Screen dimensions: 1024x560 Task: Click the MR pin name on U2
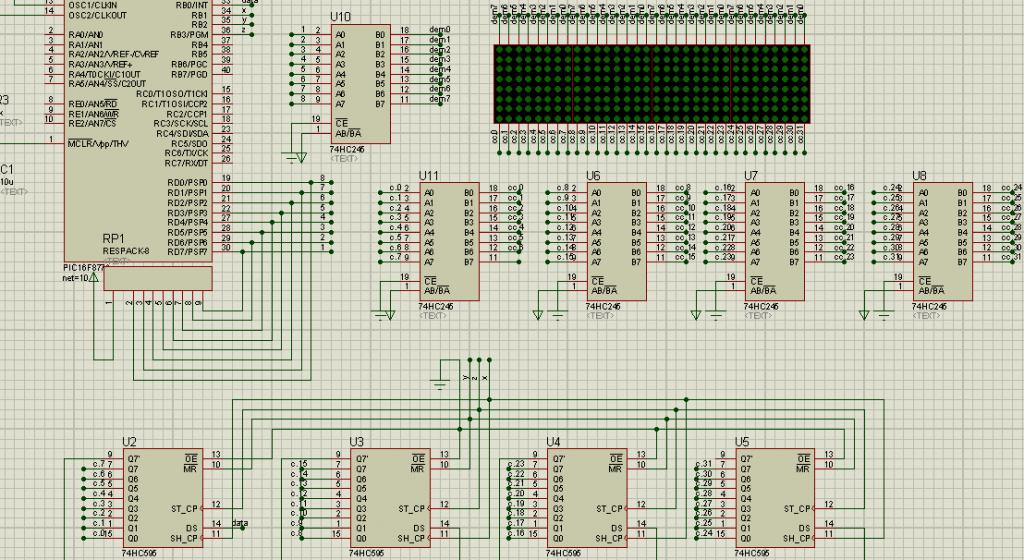click(x=191, y=469)
